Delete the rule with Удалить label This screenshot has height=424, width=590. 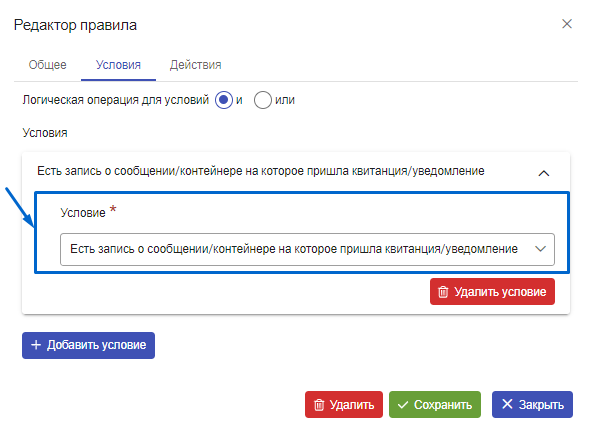point(352,405)
